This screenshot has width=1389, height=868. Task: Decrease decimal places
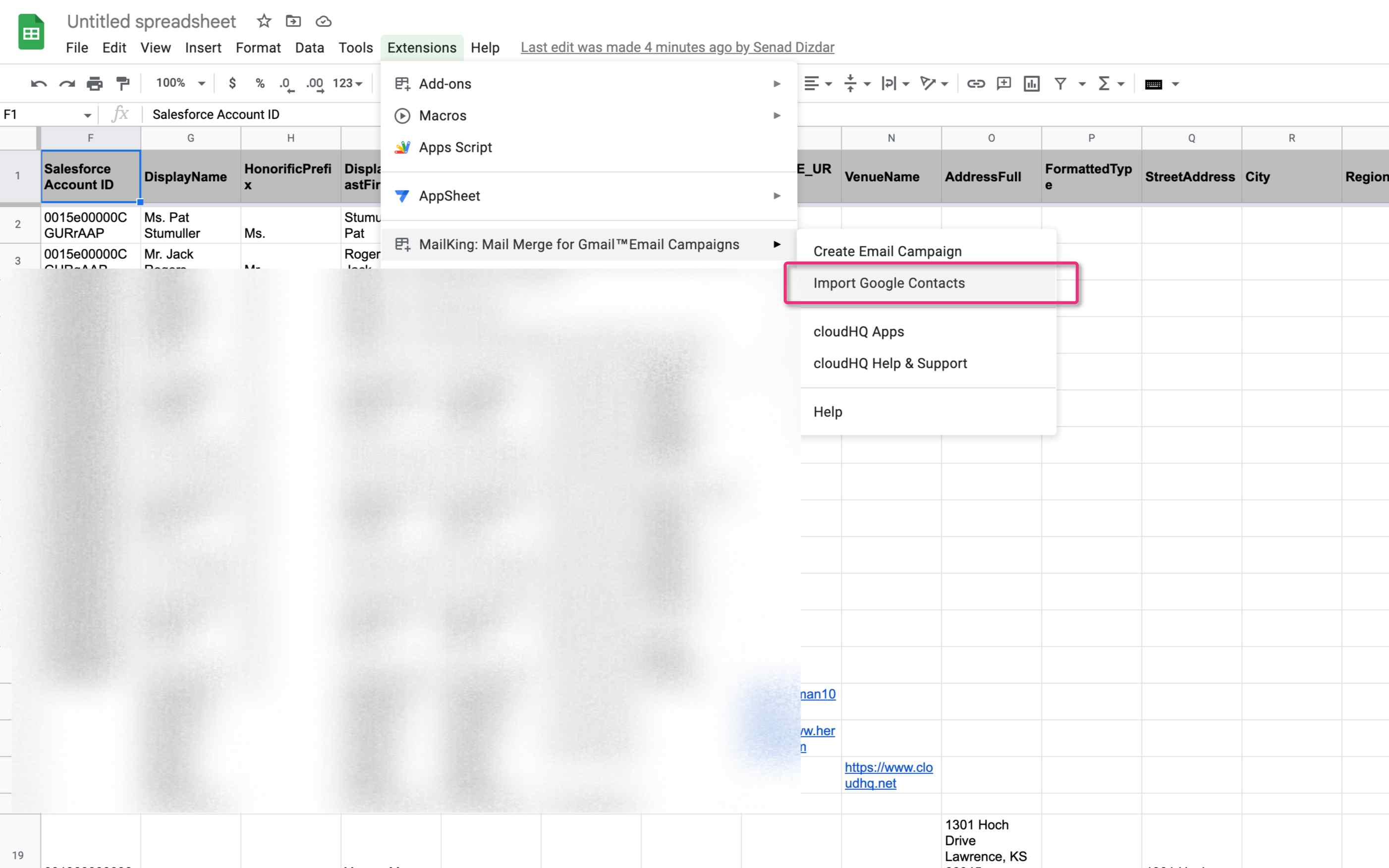[286, 84]
